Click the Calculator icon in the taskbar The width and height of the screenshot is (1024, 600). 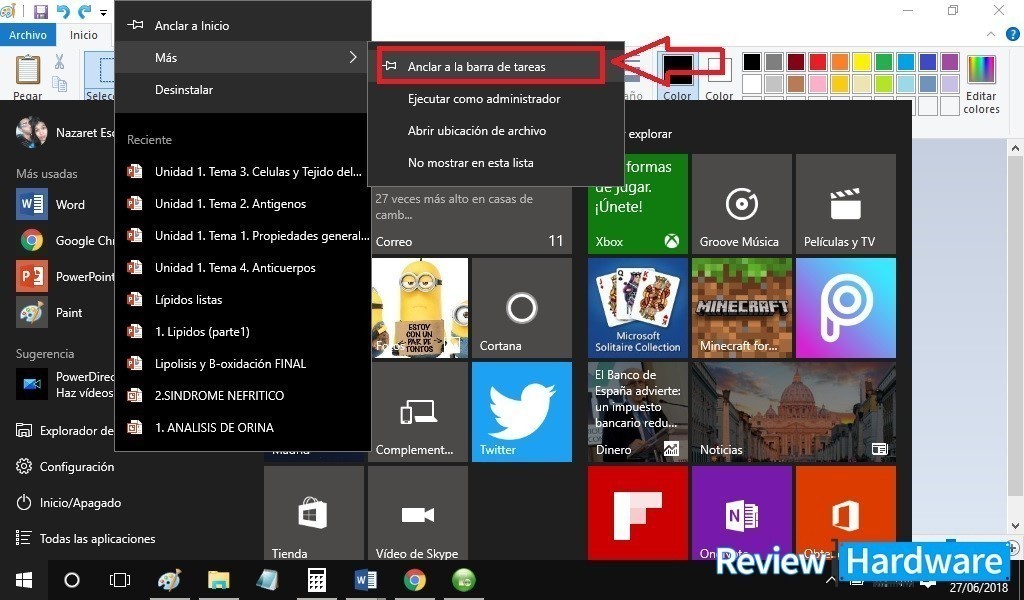317,580
